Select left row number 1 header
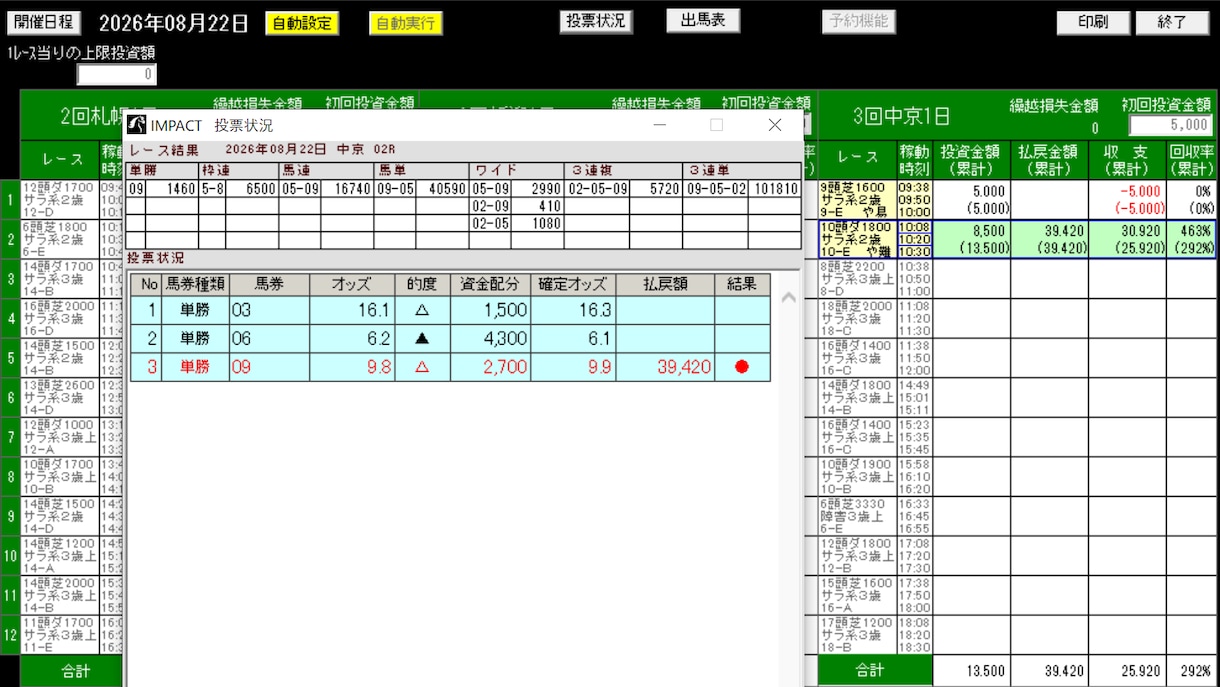The height and width of the screenshot is (687, 1220). pos(10,200)
